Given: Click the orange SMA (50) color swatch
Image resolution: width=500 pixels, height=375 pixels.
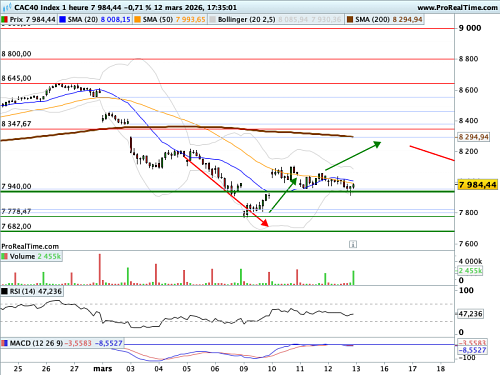Looking at the screenshot, I should (x=137, y=20).
